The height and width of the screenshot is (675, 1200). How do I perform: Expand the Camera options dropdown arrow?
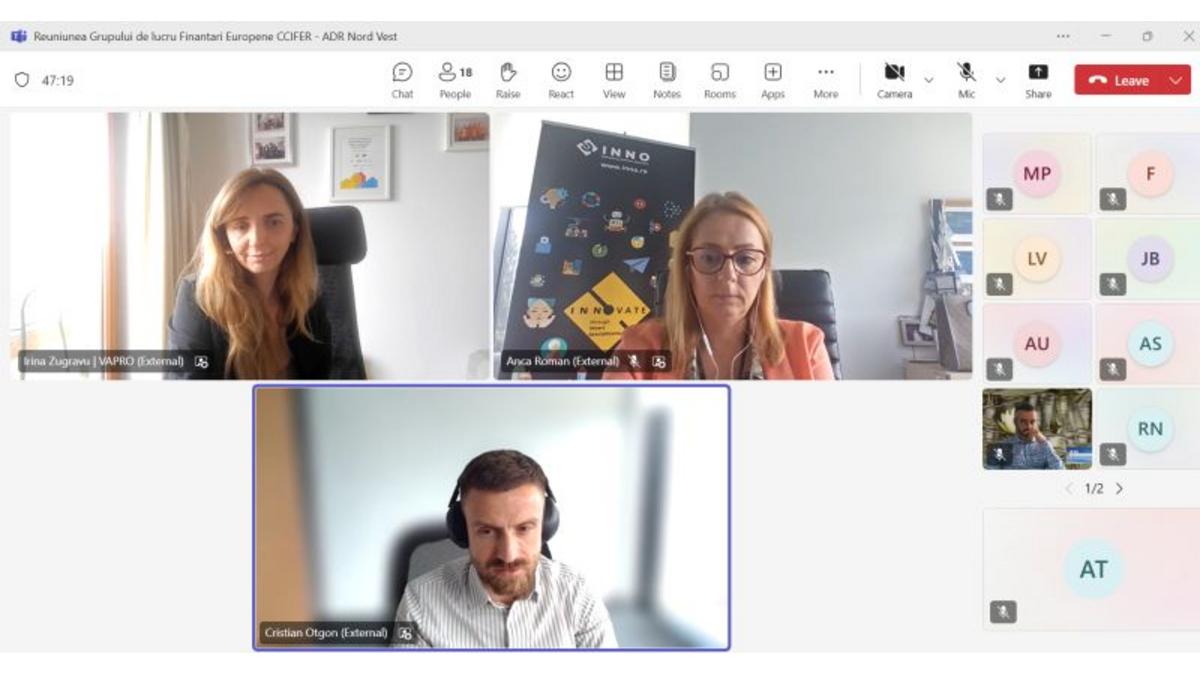929,80
